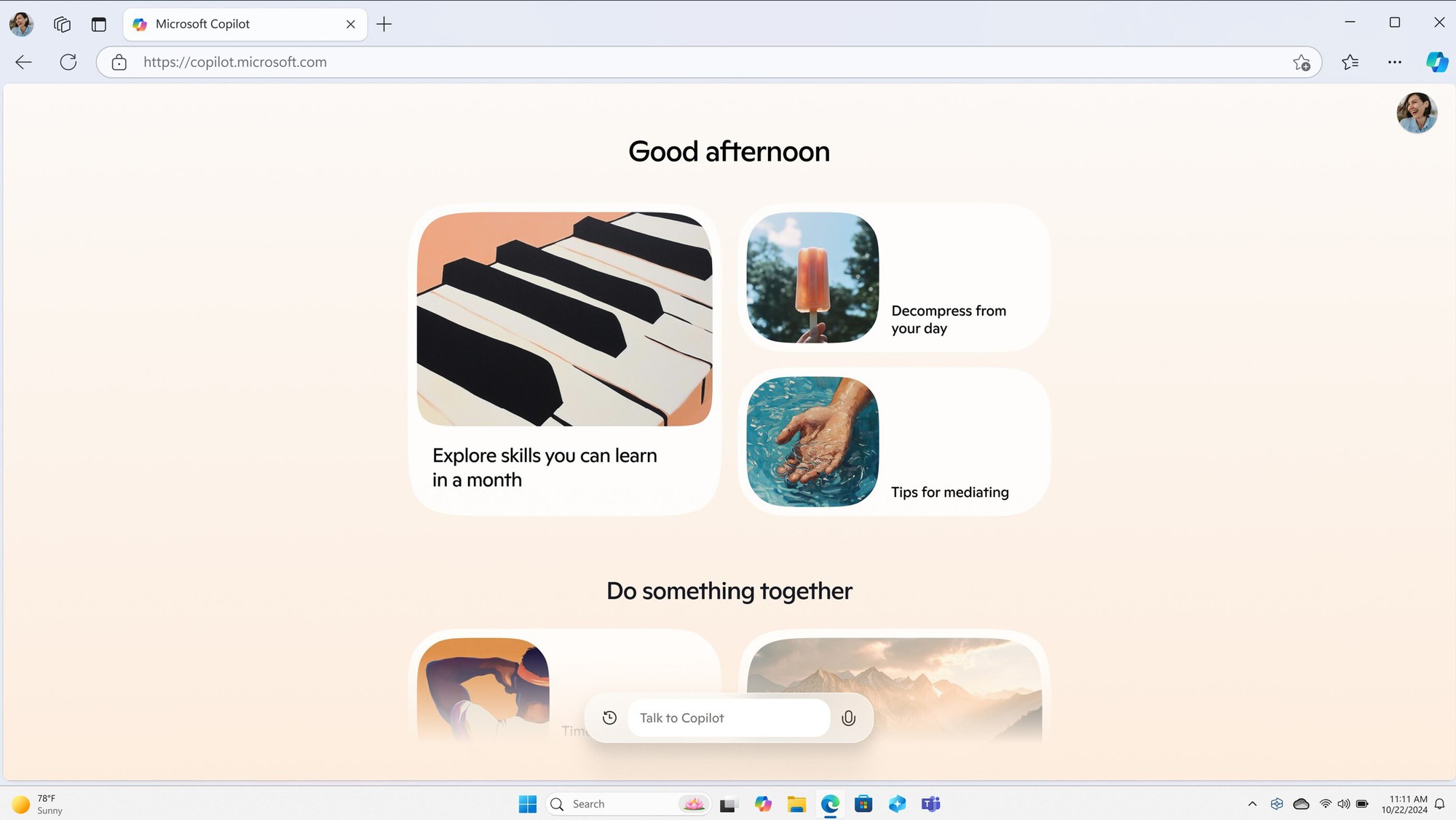Expand the Do something together section
This screenshot has height=820, width=1456.
(x=728, y=590)
